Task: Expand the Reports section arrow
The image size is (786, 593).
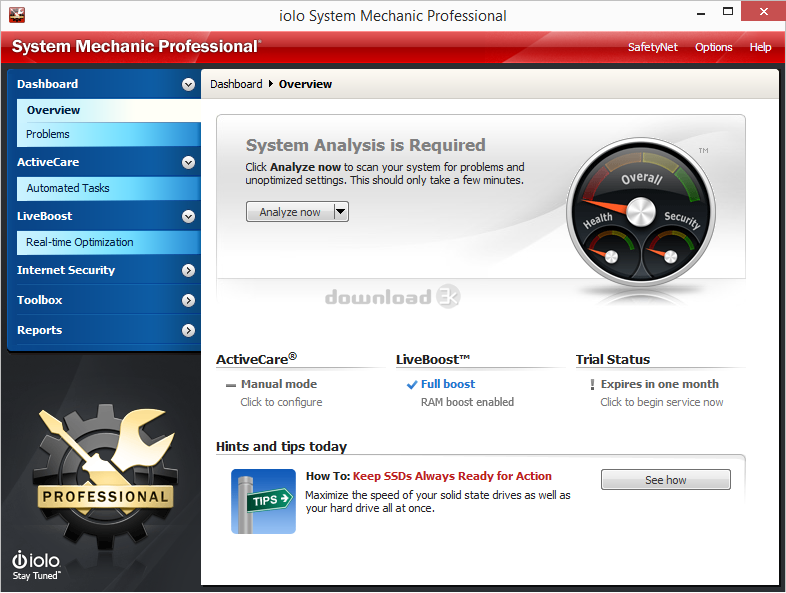Action: 188,330
